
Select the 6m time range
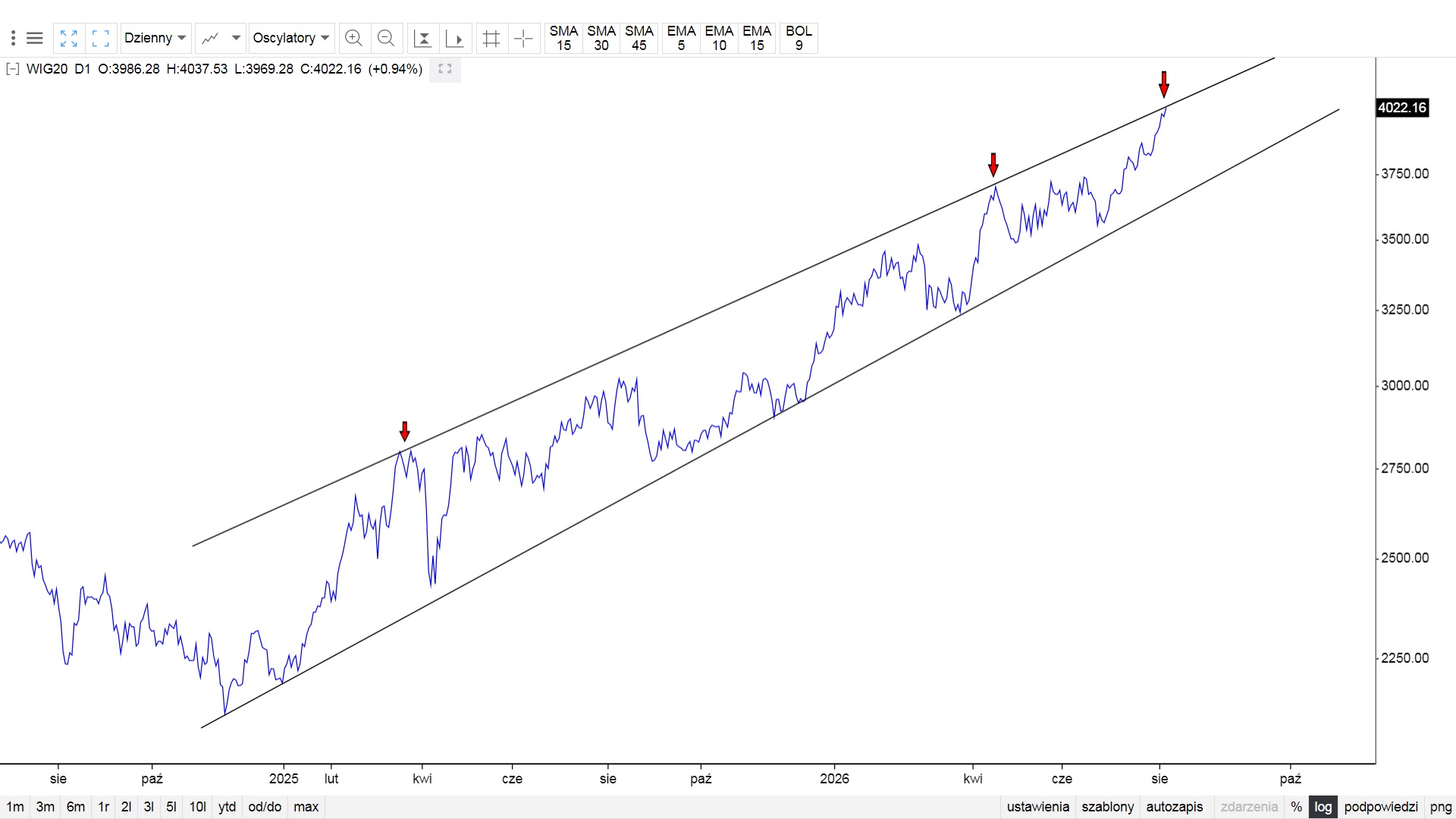pos(76,807)
